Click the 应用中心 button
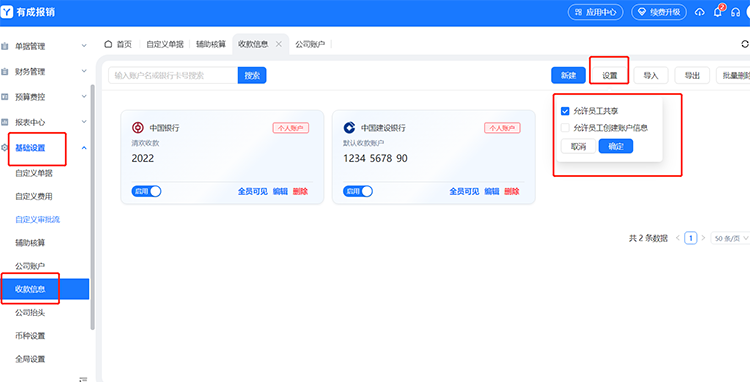Viewport: 750px width, 382px height. [596, 12]
